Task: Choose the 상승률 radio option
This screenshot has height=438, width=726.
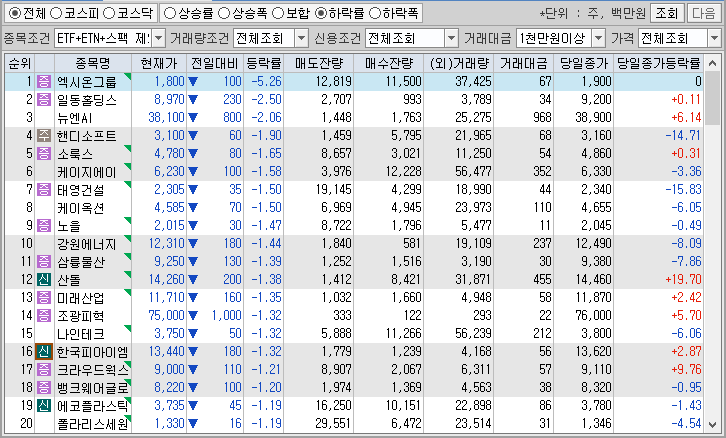Action: (170, 13)
